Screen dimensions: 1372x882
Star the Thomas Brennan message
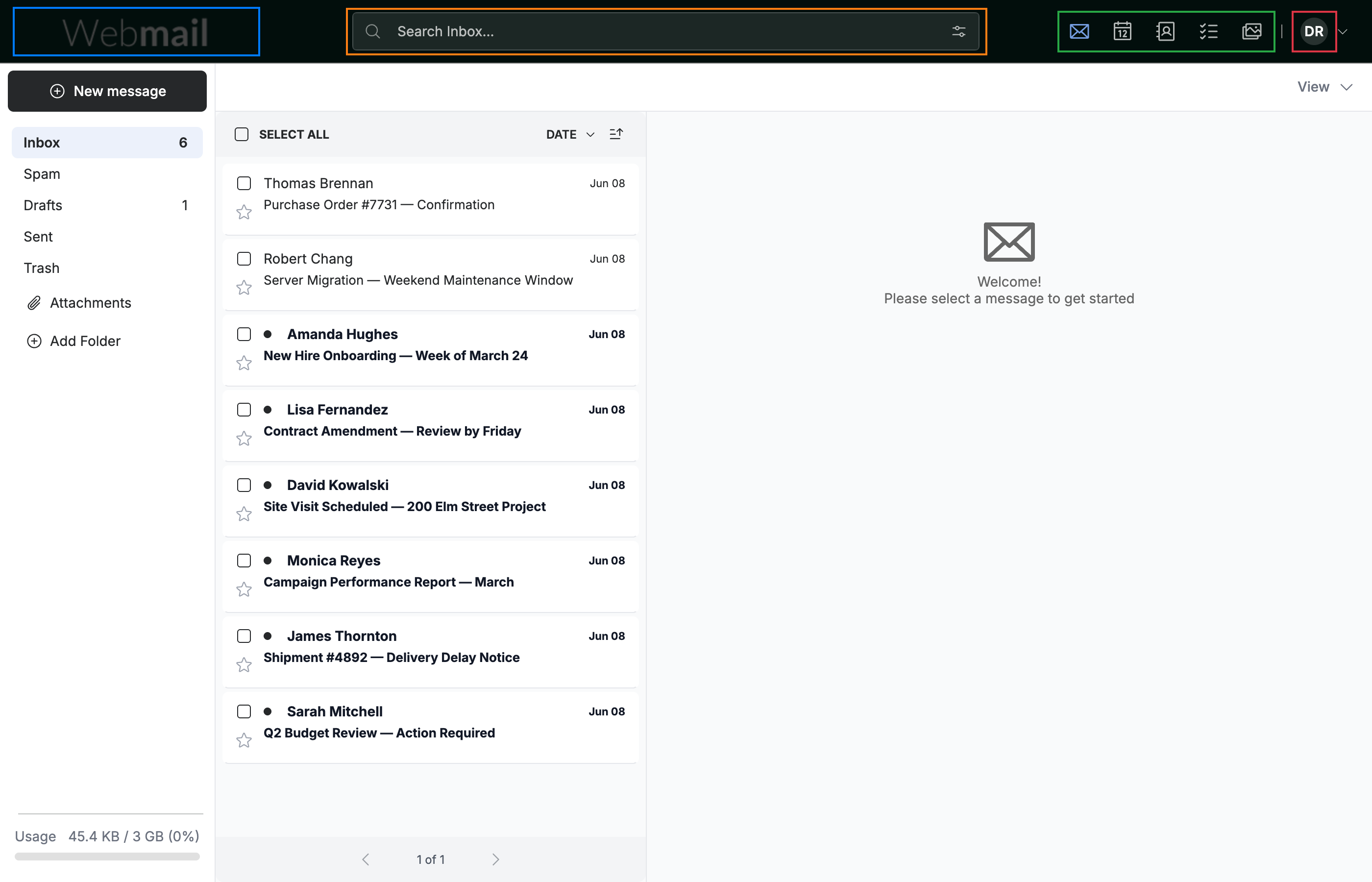point(244,212)
